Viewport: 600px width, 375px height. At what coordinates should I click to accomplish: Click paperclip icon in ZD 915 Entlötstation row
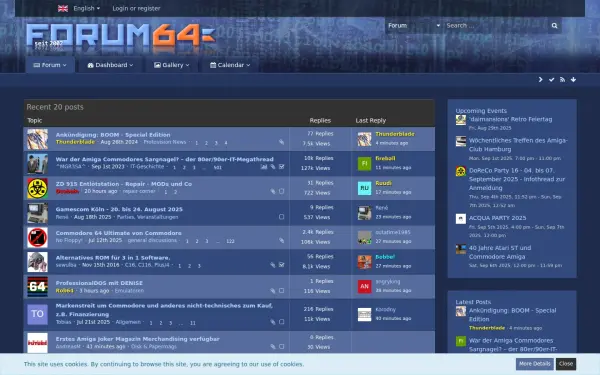pos(273,191)
